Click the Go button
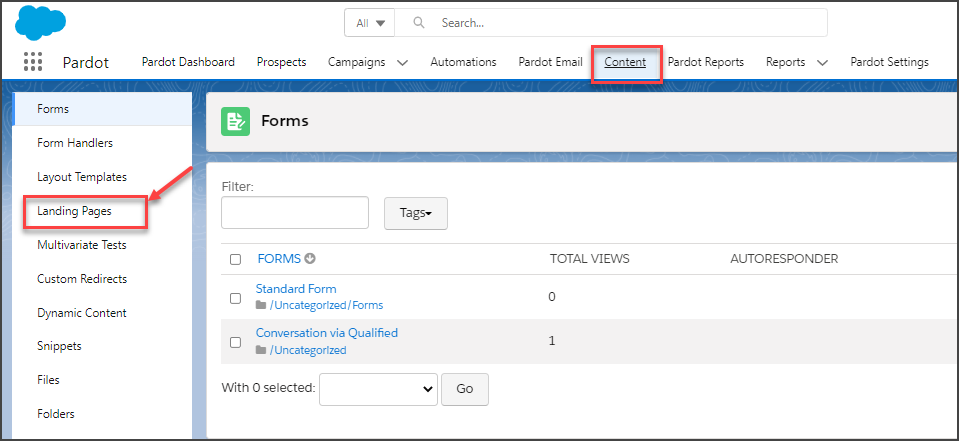The image size is (959, 441). pos(465,389)
